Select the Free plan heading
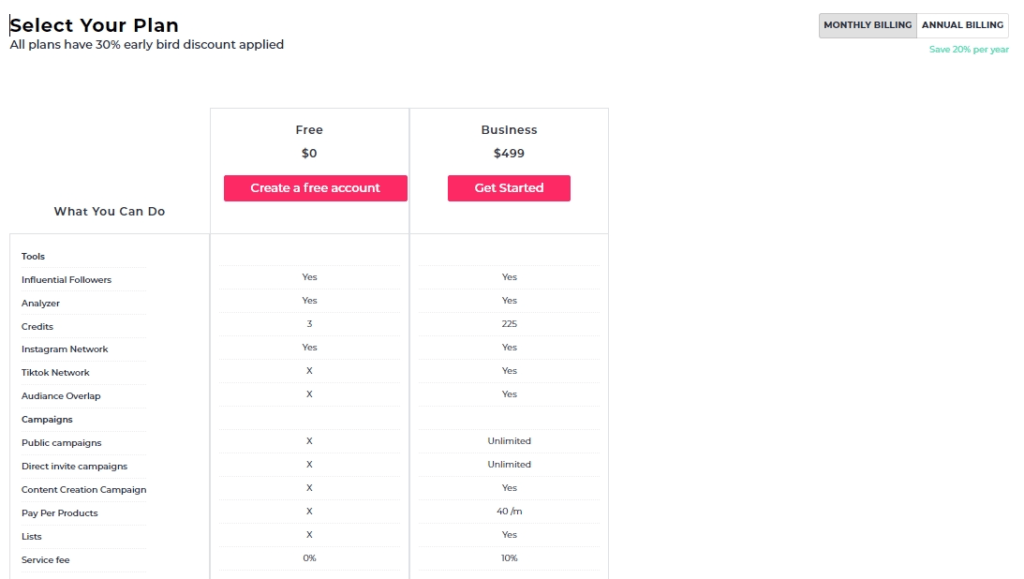 (x=309, y=130)
